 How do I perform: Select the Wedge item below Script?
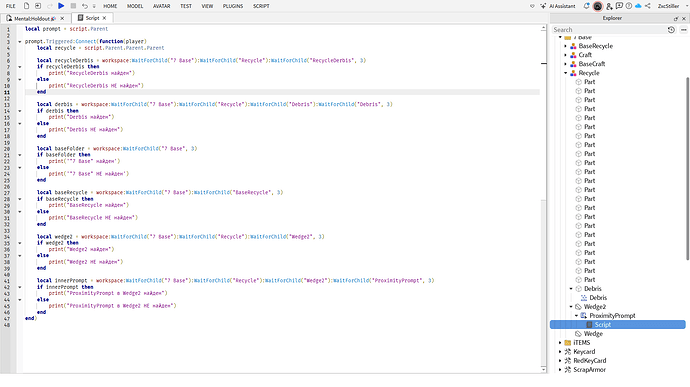click(x=593, y=334)
